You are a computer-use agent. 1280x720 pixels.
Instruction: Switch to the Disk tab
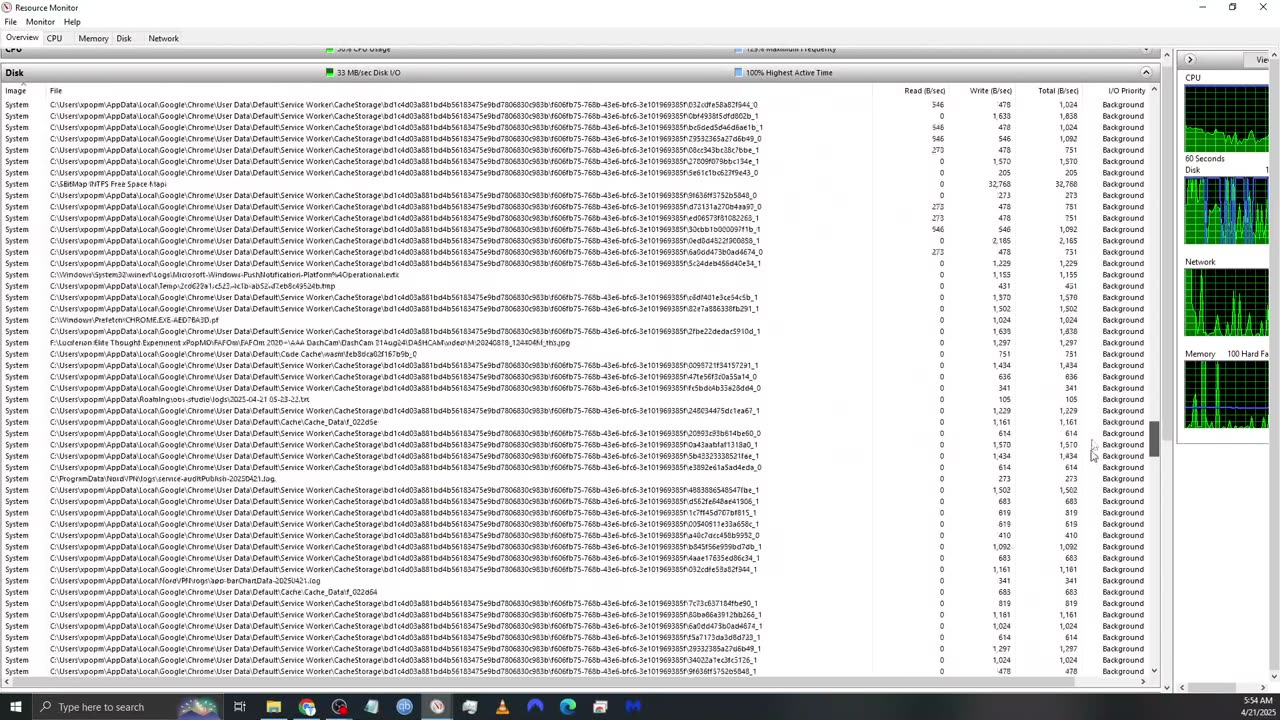coord(124,38)
